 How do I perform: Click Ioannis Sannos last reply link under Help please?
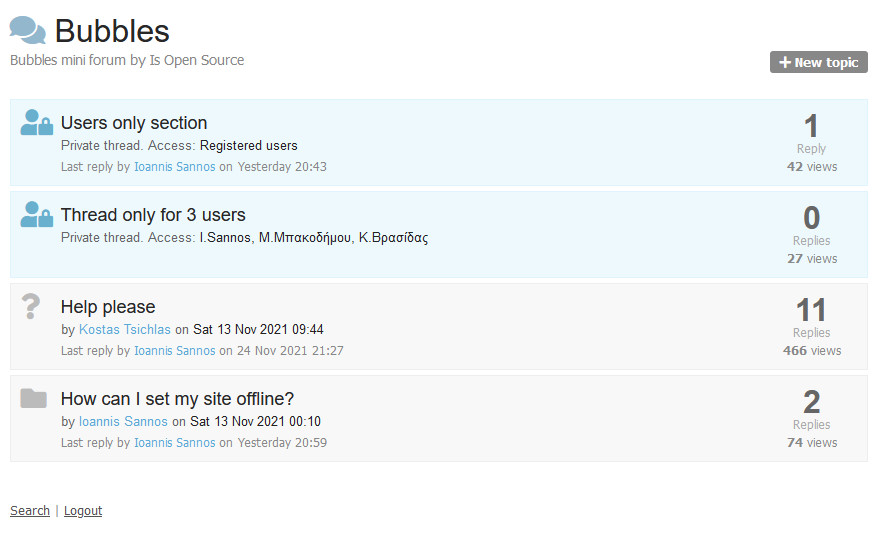coord(175,351)
